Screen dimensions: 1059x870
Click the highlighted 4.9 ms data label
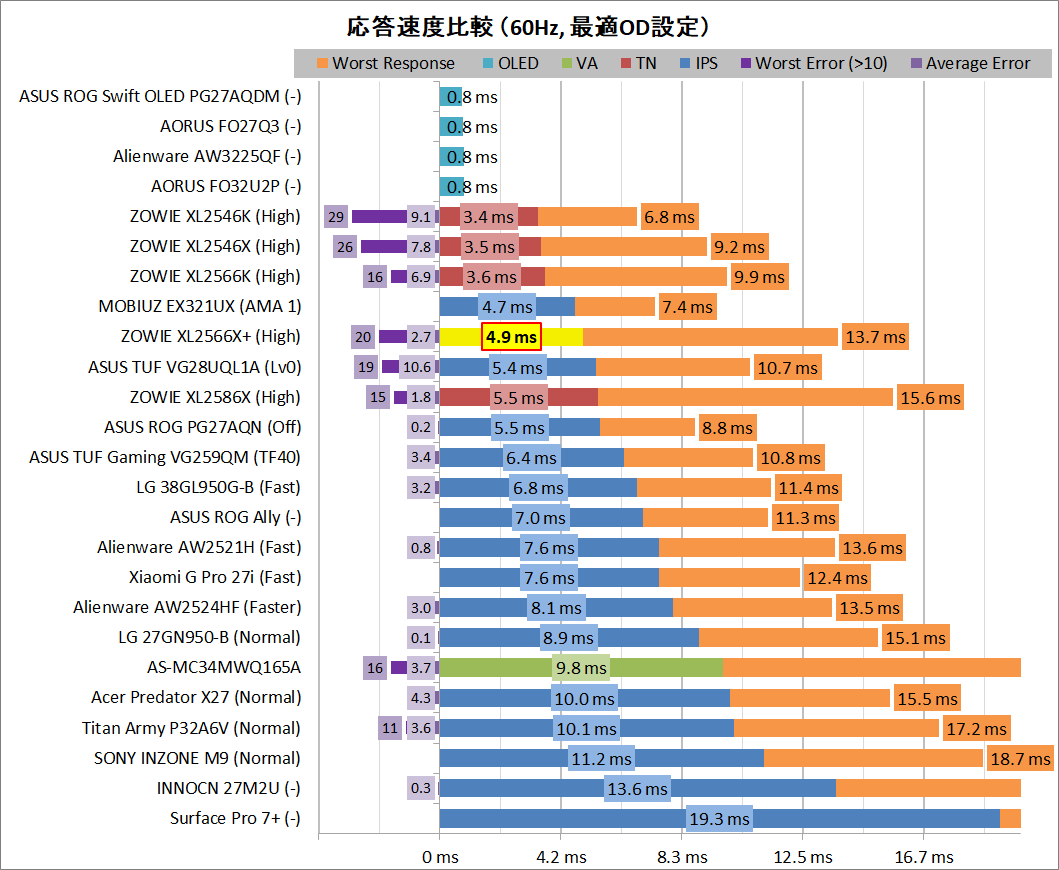(511, 337)
